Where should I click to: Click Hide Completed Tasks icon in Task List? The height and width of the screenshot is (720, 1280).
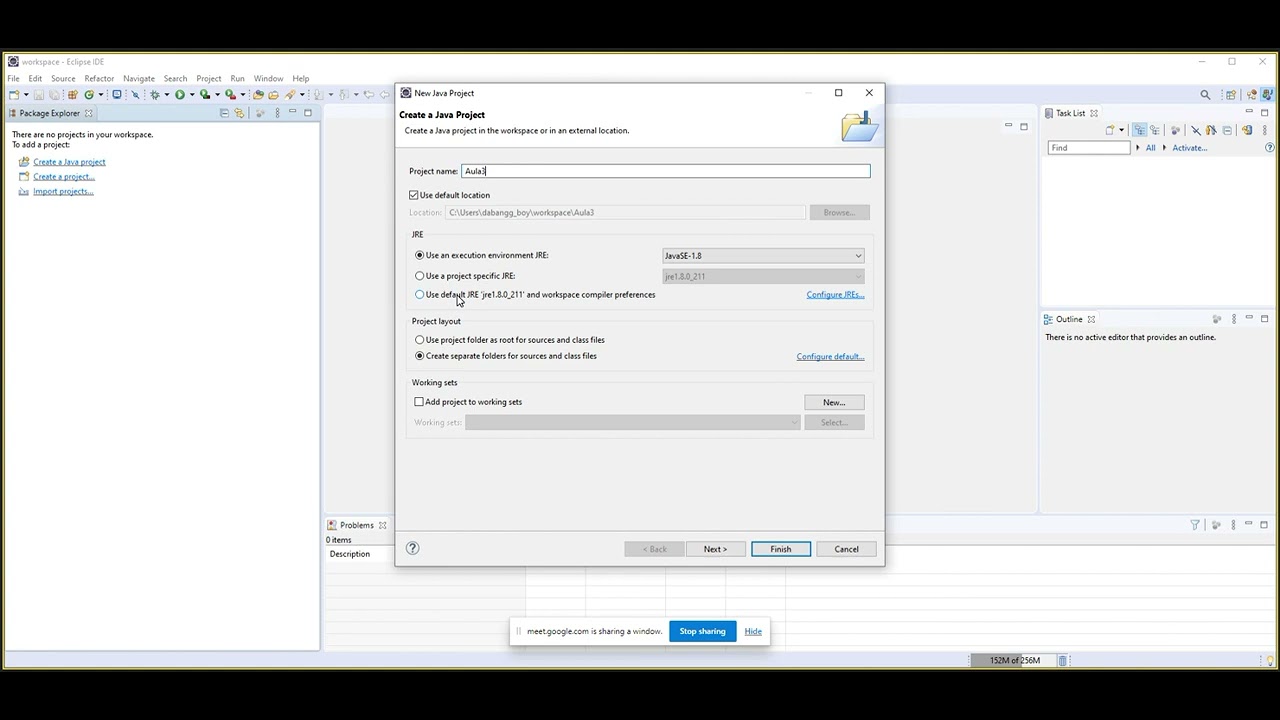[x=1196, y=130]
